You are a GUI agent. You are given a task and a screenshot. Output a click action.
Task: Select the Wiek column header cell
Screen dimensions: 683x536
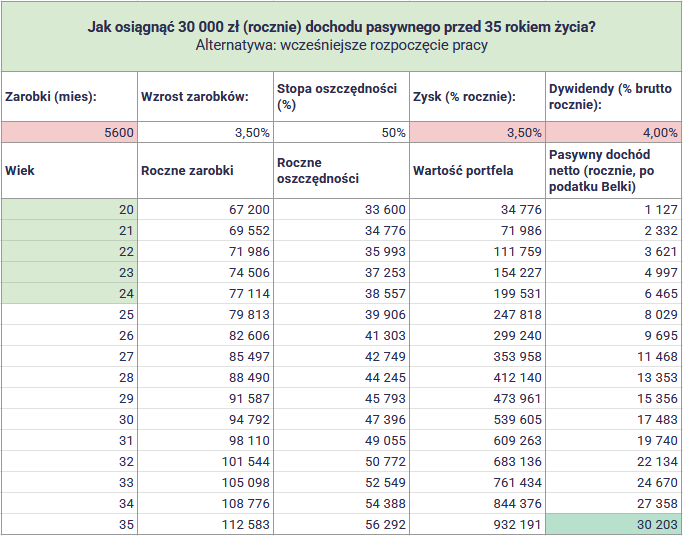(69, 171)
